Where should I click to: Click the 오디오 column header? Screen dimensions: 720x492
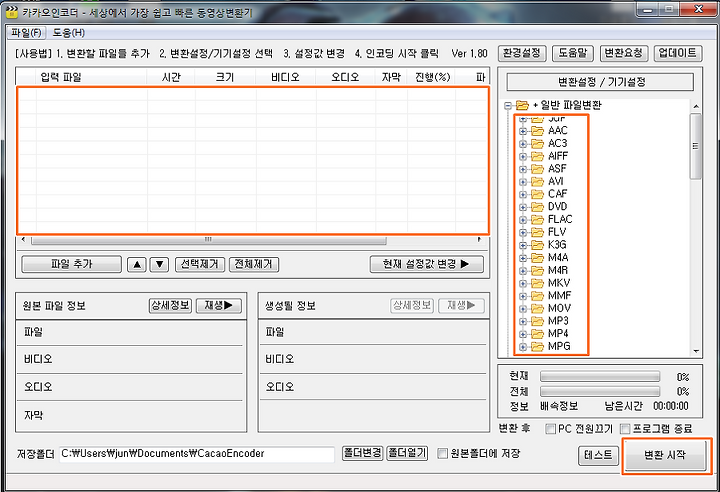click(x=345, y=77)
